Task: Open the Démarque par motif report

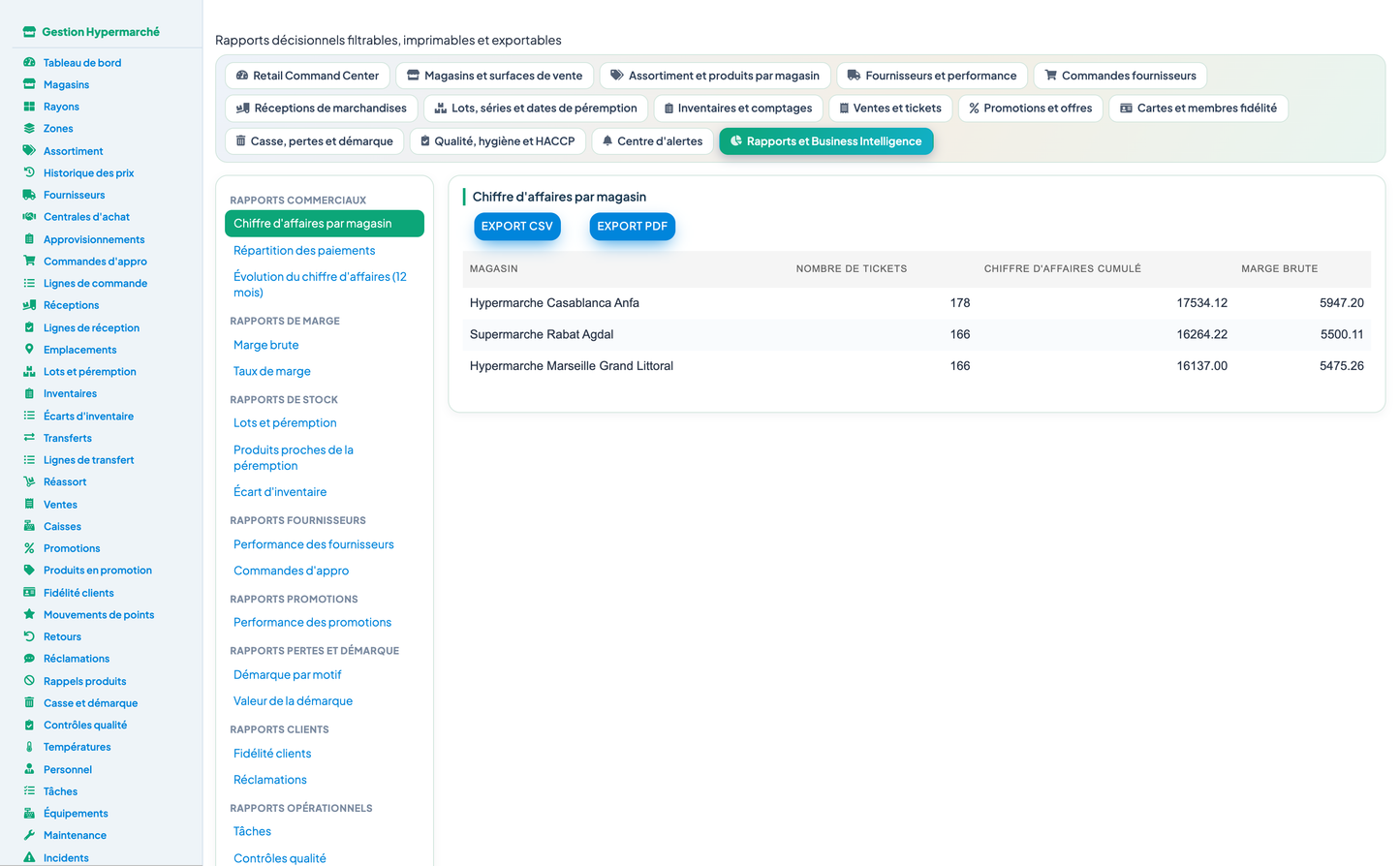Action: pyautogui.click(x=288, y=675)
